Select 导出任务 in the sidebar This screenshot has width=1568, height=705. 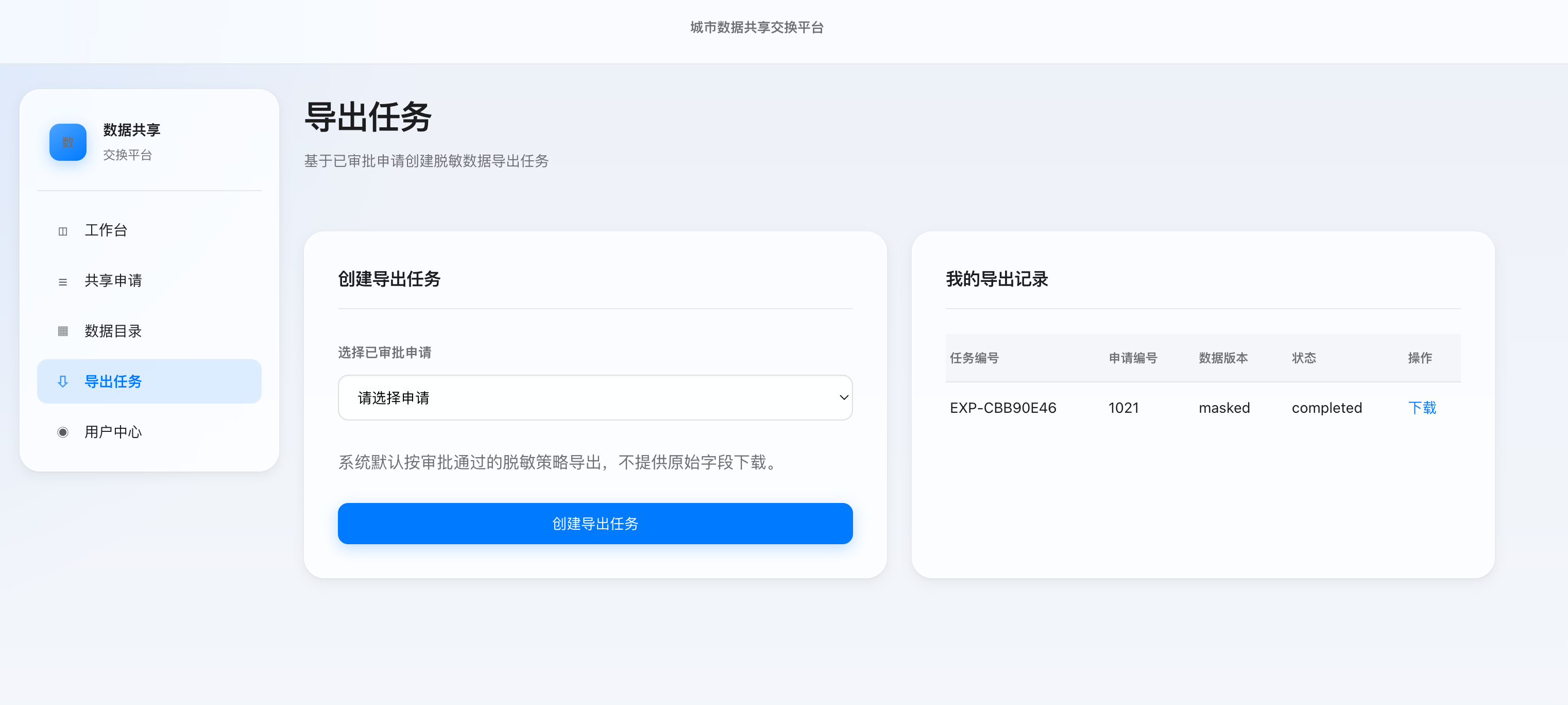point(149,381)
